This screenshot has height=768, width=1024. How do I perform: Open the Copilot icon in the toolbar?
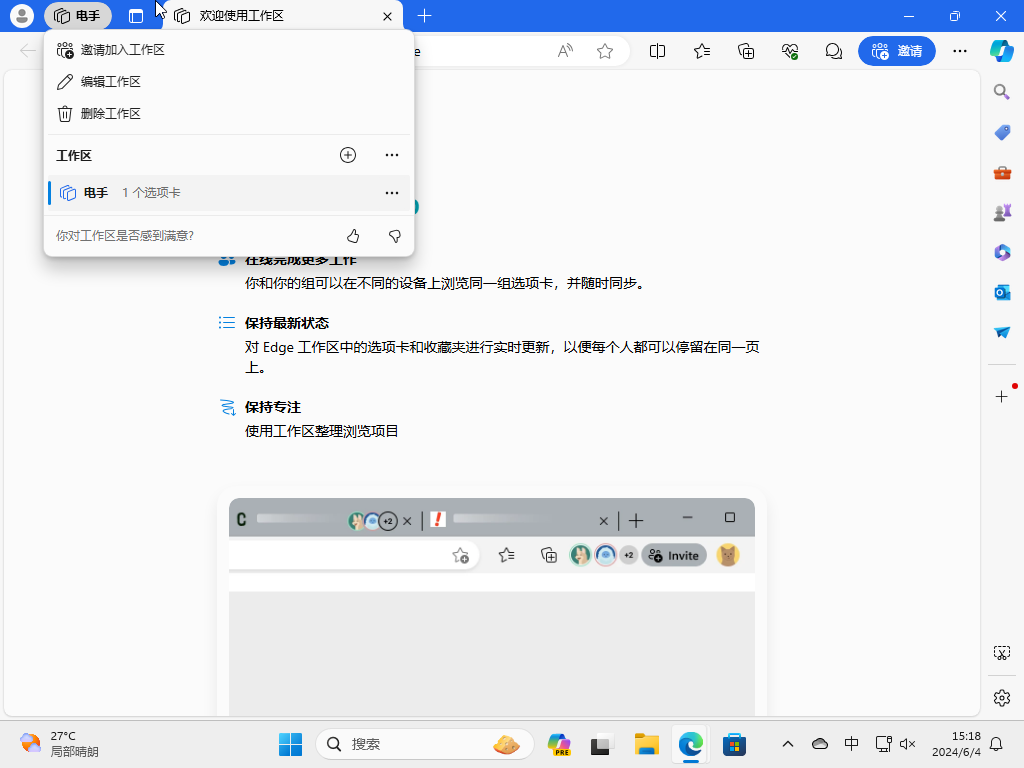click(x=1002, y=51)
